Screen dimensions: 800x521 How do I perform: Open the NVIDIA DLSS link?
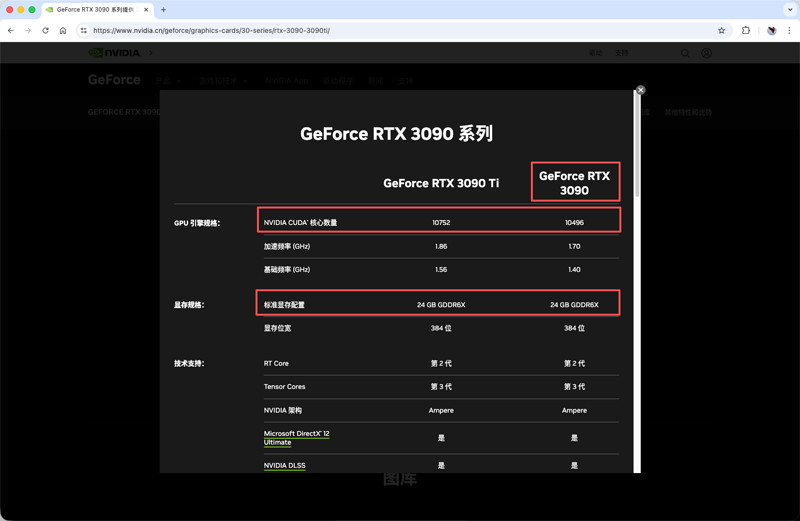click(284, 466)
